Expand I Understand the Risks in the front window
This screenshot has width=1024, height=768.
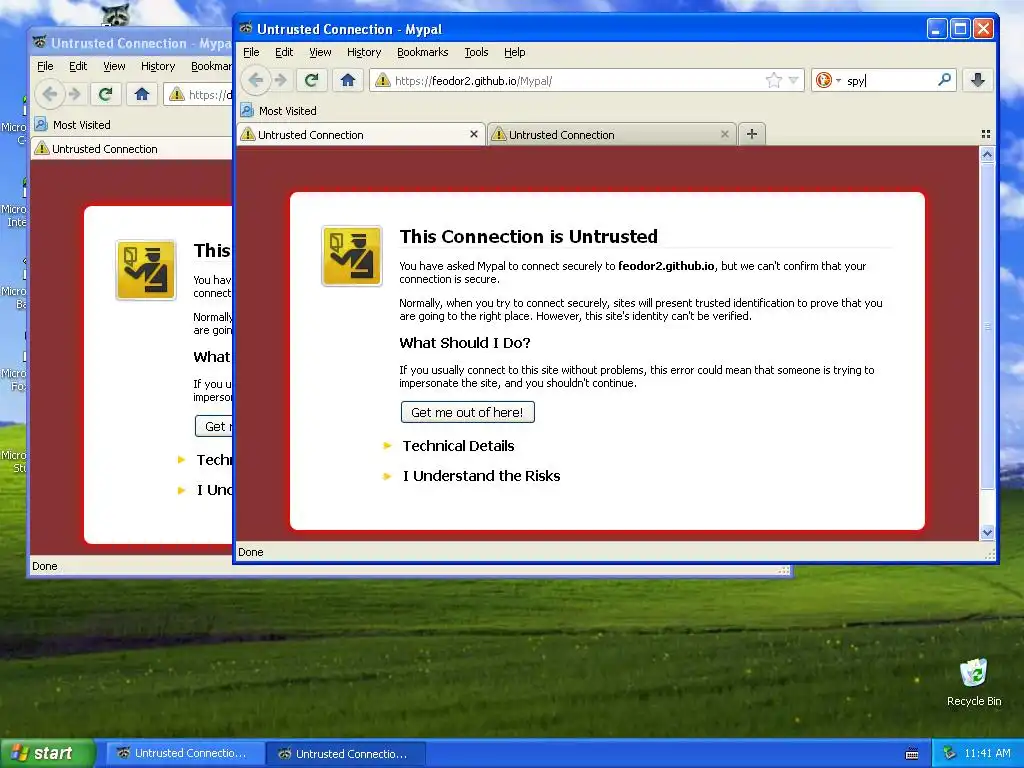pyautogui.click(x=481, y=476)
